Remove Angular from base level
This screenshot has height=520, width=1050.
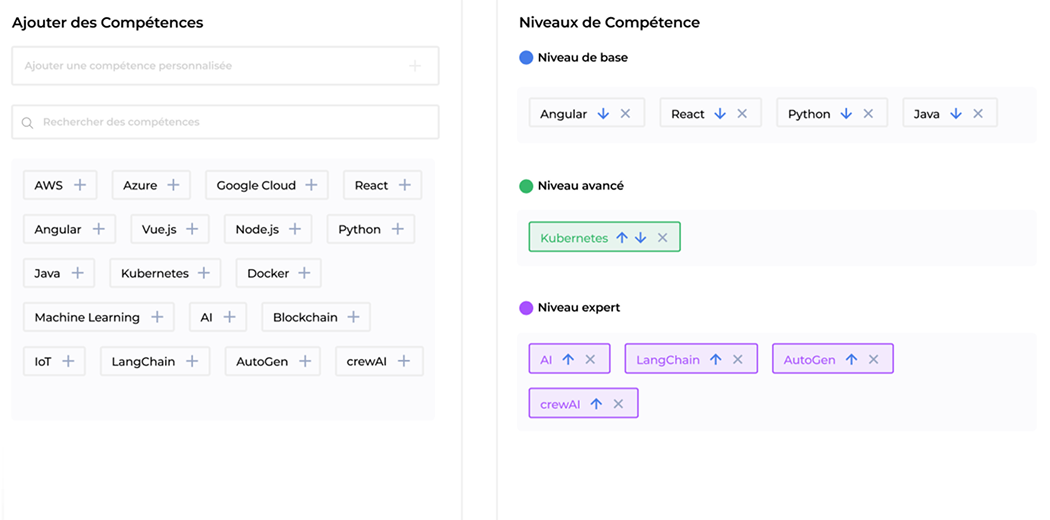click(x=625, y=114)
